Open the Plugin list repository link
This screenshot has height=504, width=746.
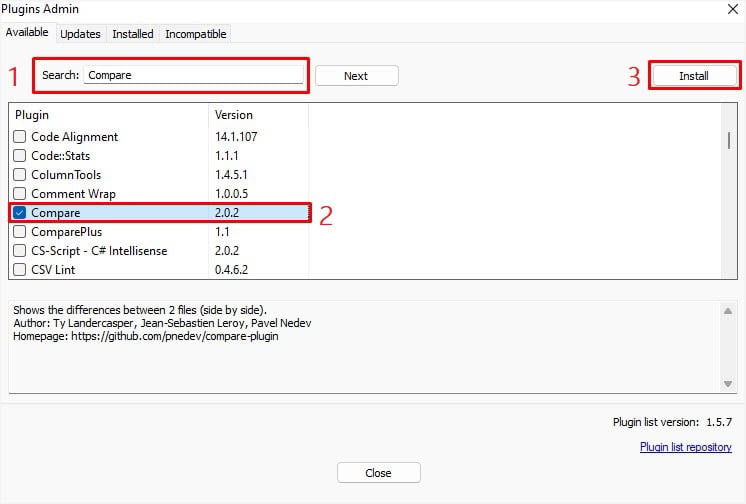pyautogui.click(x=686, y=447)
